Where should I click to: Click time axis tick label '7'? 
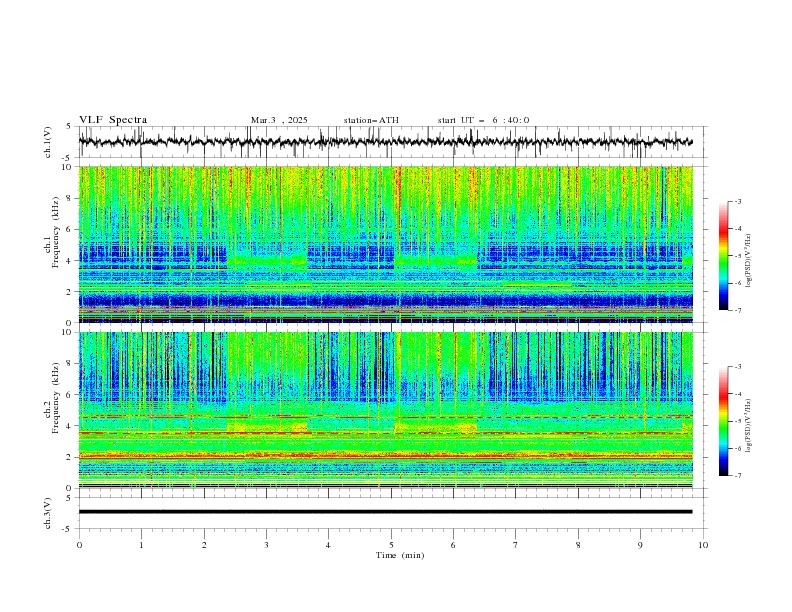516,545
